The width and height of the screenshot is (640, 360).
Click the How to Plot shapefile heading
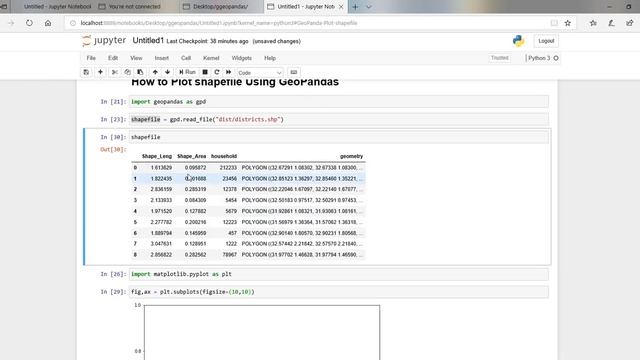pyautogui.click(x=235, y=82)
